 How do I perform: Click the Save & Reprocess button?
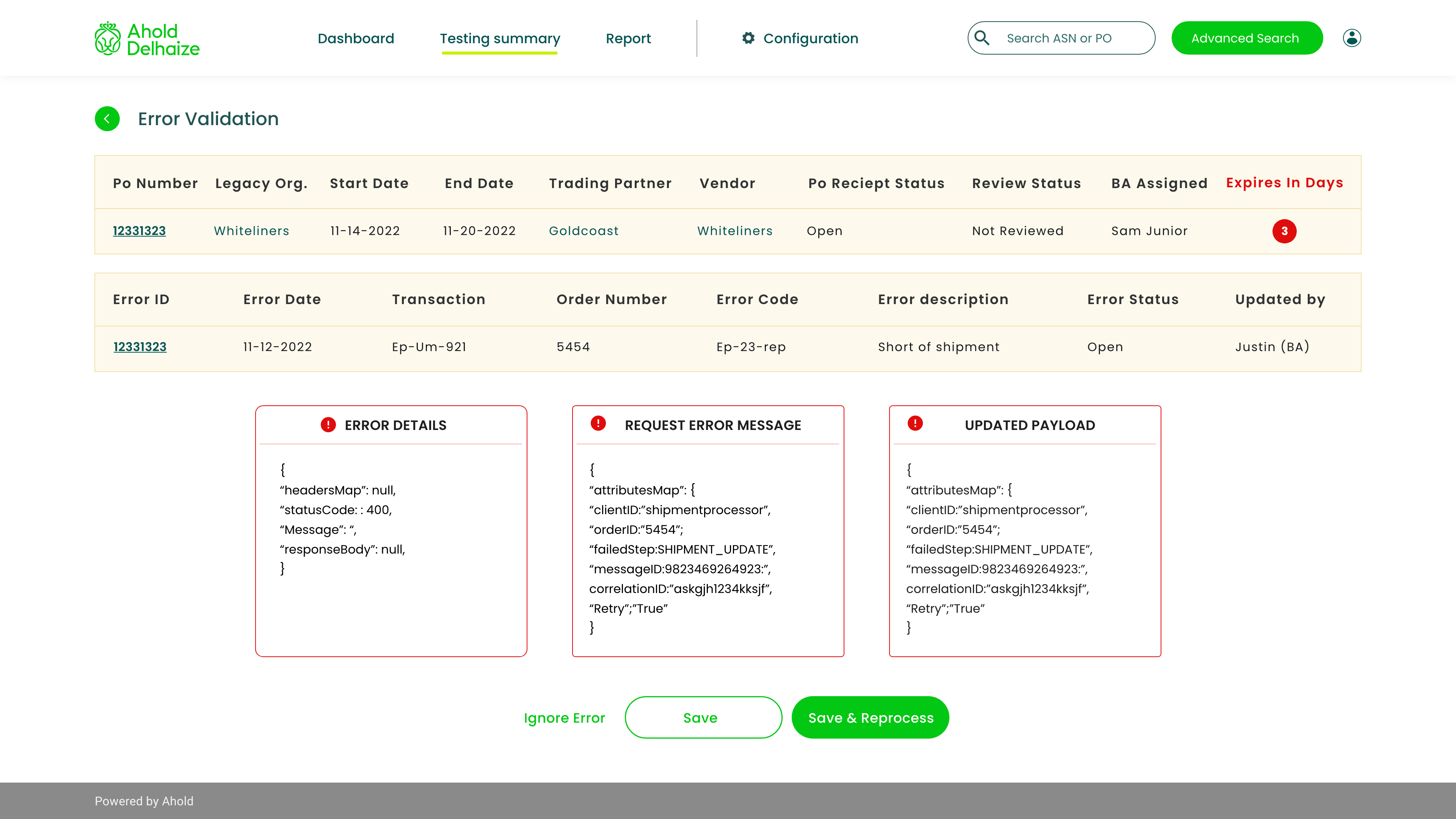(870, 717)
